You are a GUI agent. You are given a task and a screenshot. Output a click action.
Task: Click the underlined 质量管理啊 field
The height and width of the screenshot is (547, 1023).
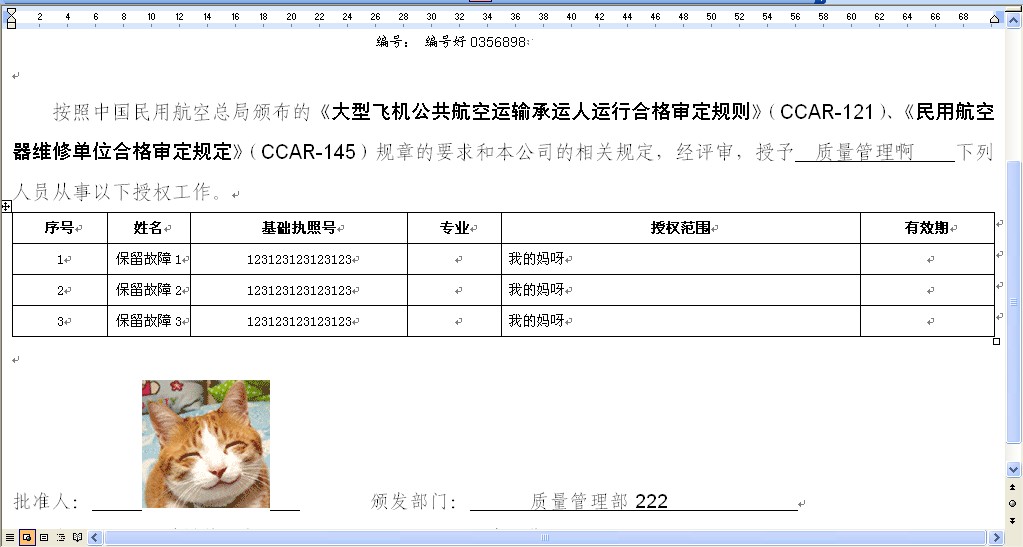coord(875,152)
